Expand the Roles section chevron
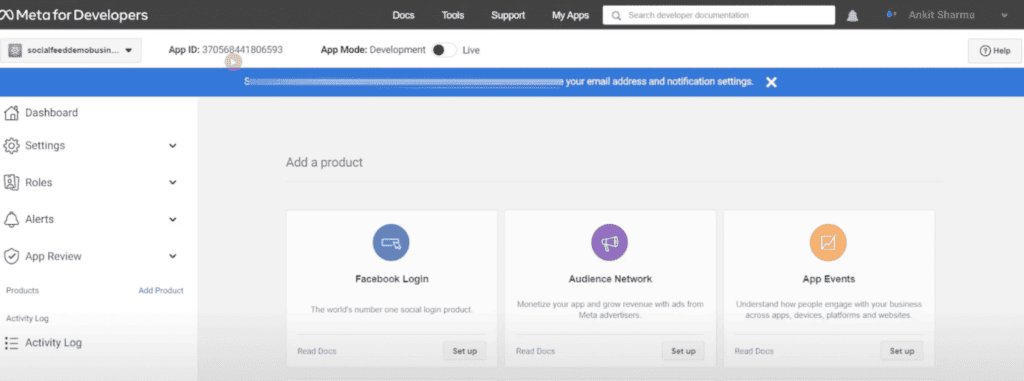The width and height of the screenshot is (1024, 381). (x=172, y=182)
